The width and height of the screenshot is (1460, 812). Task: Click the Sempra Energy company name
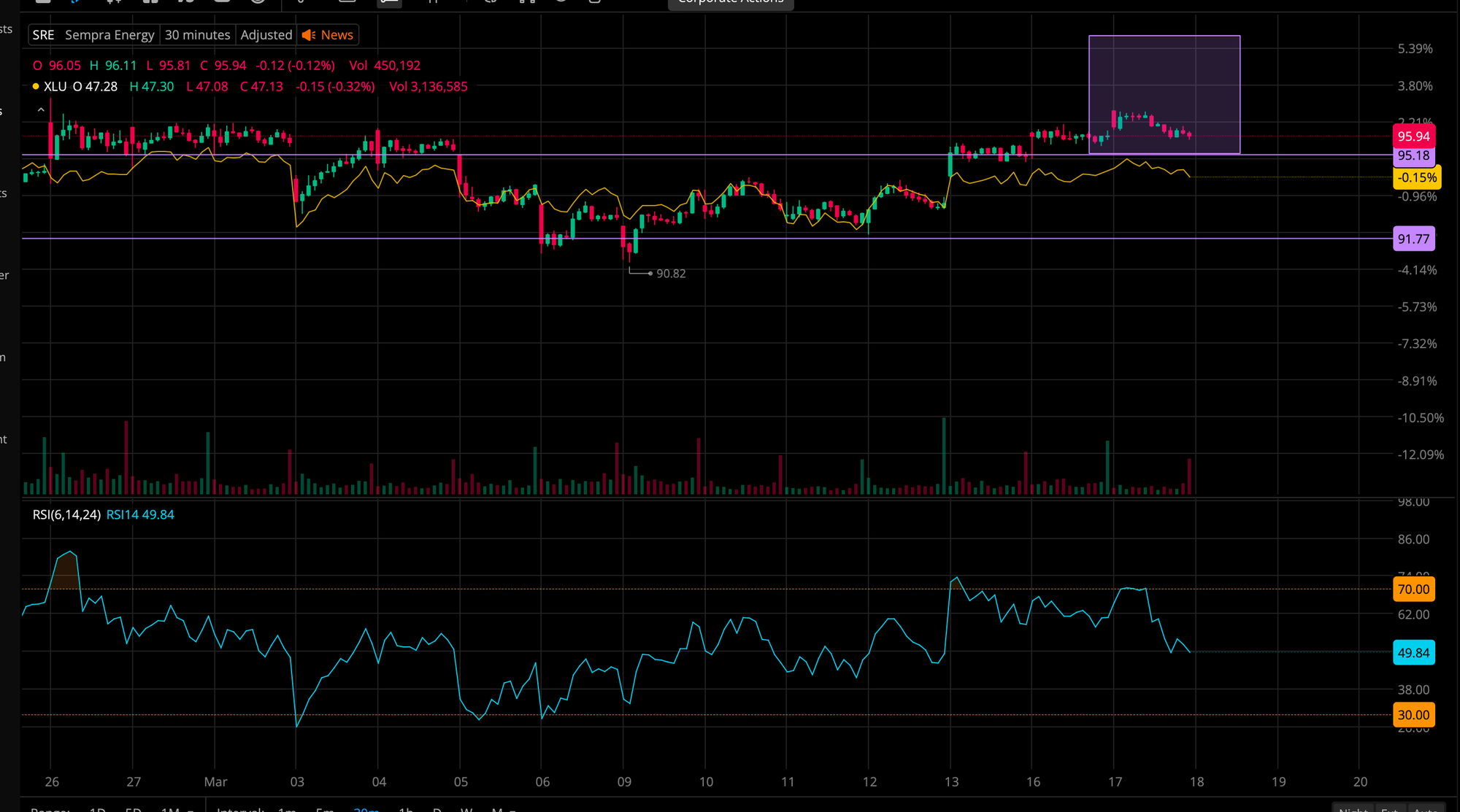[x=109, y=35]
